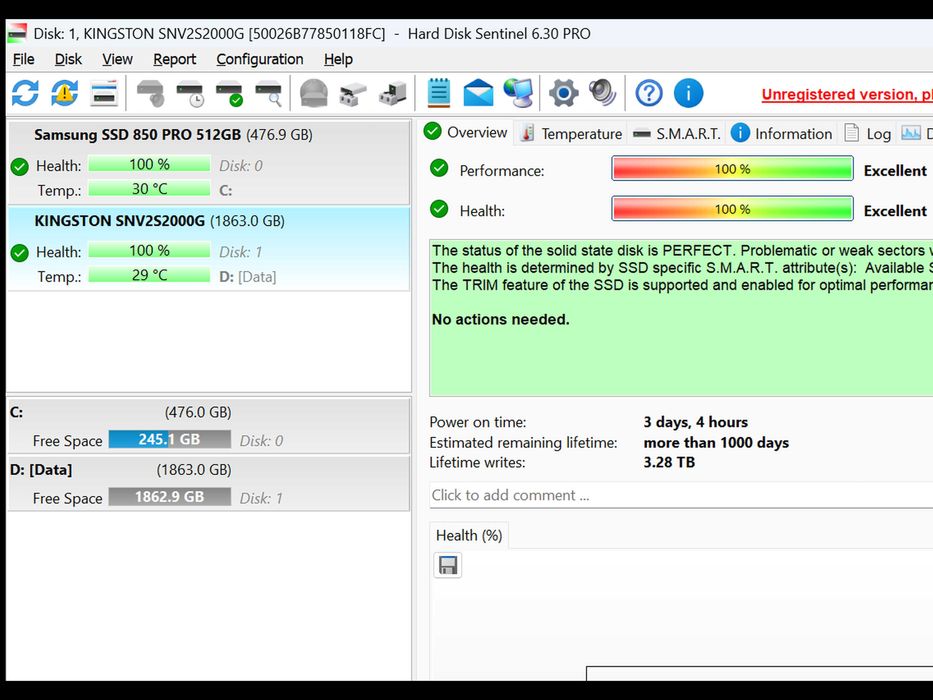This screenshot has width=933, height=700.
Task: Open the Configuration menu
Action: [260, 59]
